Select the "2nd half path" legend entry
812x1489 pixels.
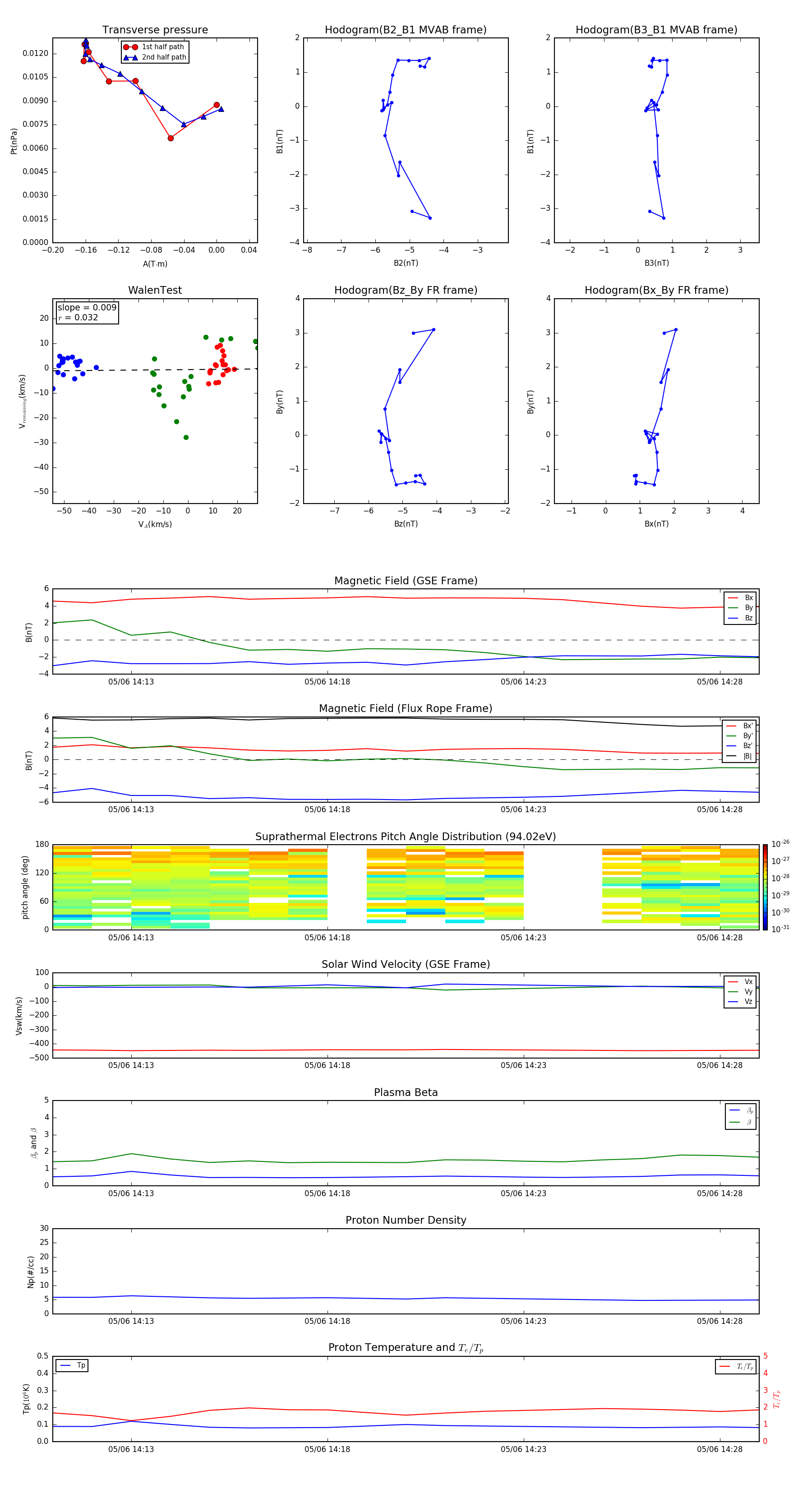pos(154,57)
